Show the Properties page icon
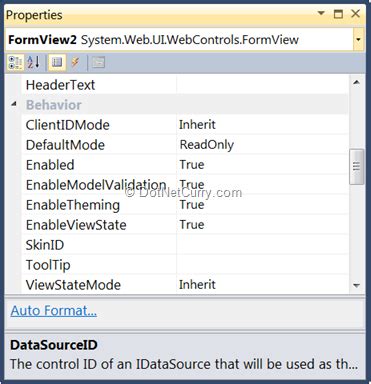This screenshot has width=371, height=384. click(x=57, y=62)
